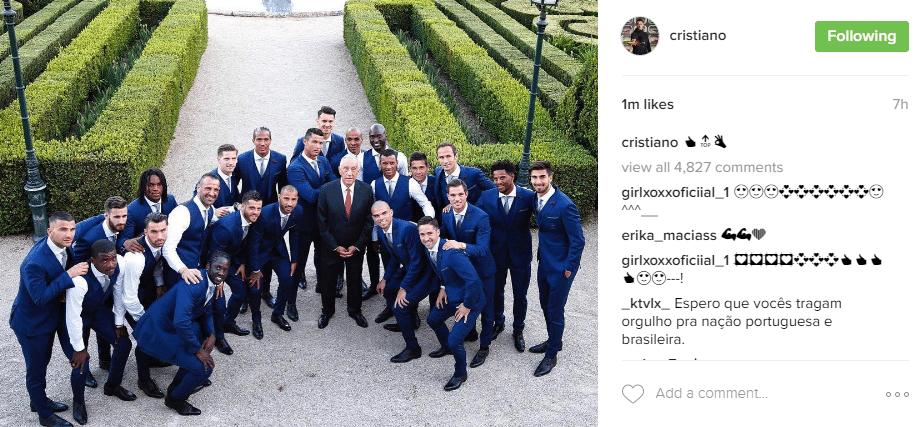
Task: Click the flexed biceps emoji in erika_maciass comment
Action: (x=735, y=235)
